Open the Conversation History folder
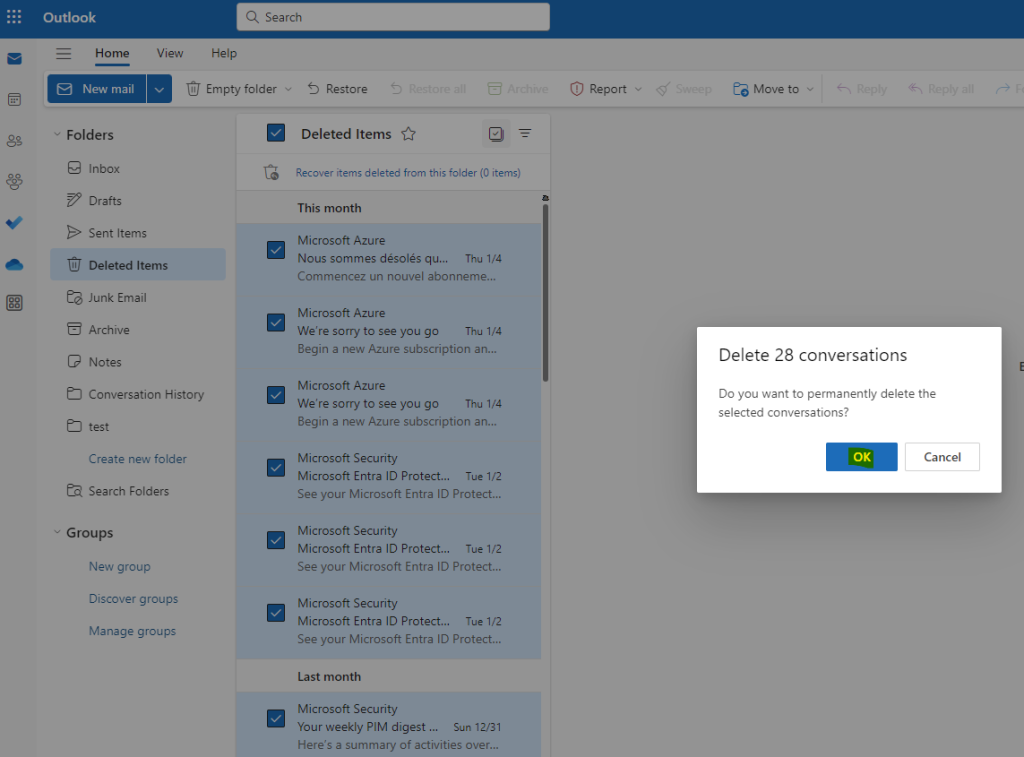The image size is (1024, 757). point(138,394)
